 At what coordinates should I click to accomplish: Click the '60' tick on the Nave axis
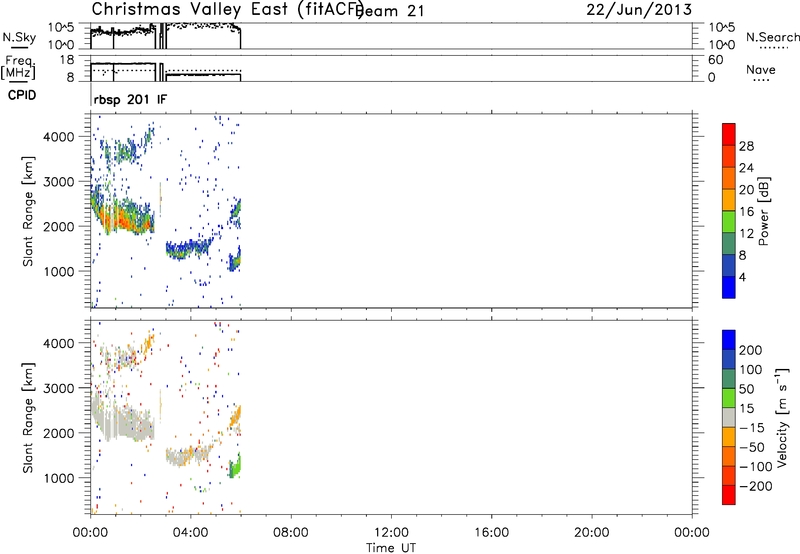click(x=715, y=60)
